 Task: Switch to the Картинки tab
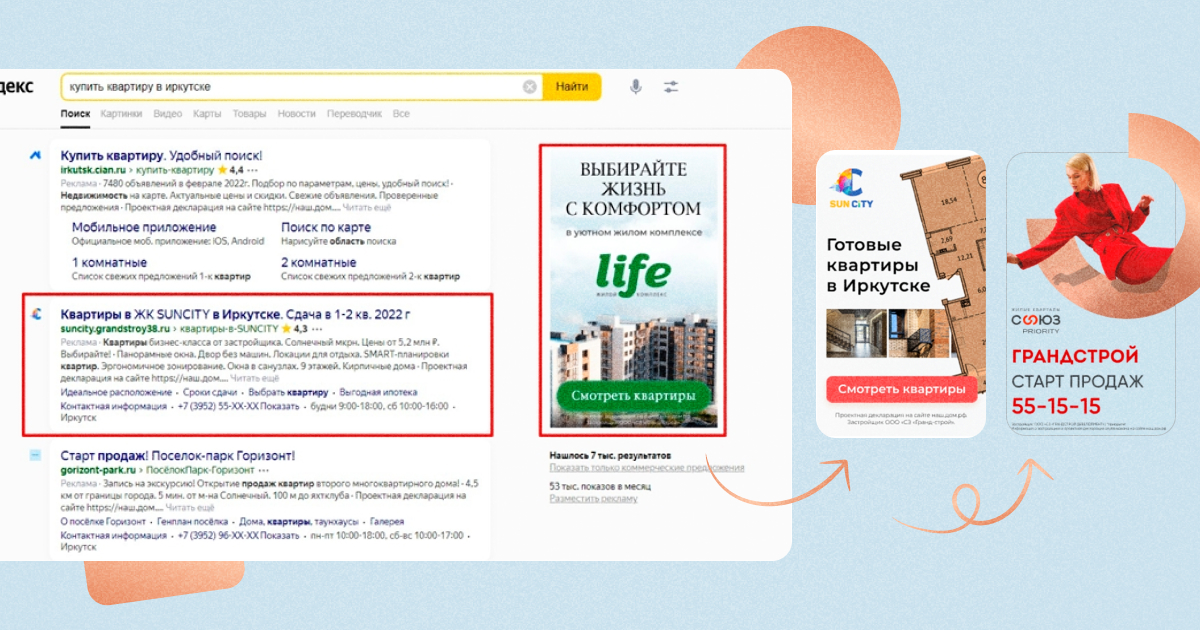point(121,114)
